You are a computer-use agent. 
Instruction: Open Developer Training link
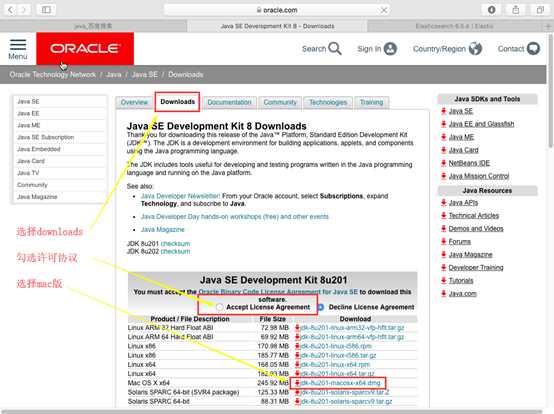pos(476,267)
